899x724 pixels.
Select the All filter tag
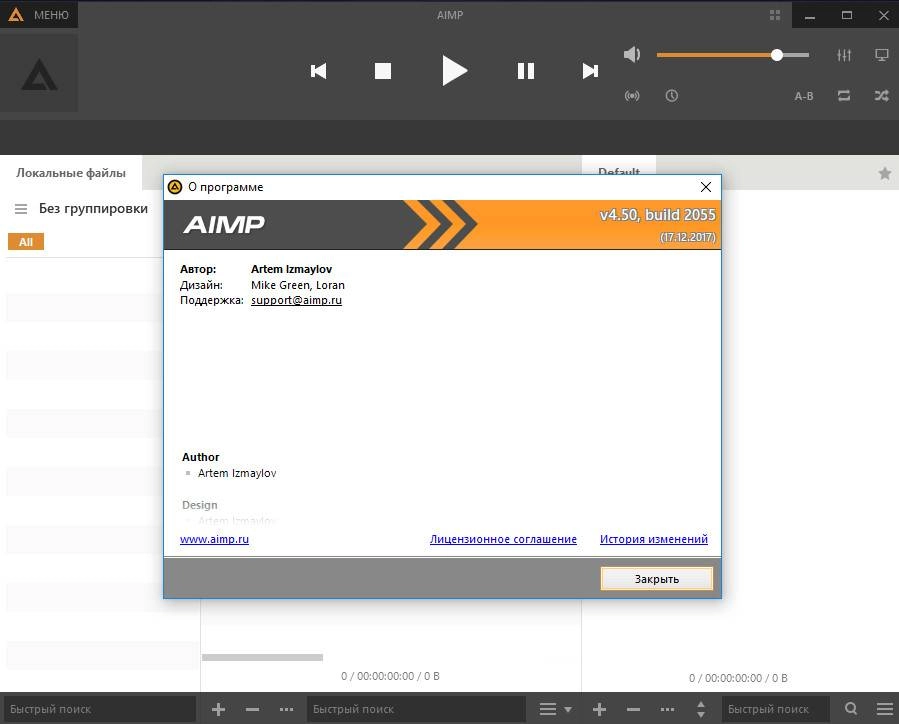pyautogui.click(x=26, y=242)
